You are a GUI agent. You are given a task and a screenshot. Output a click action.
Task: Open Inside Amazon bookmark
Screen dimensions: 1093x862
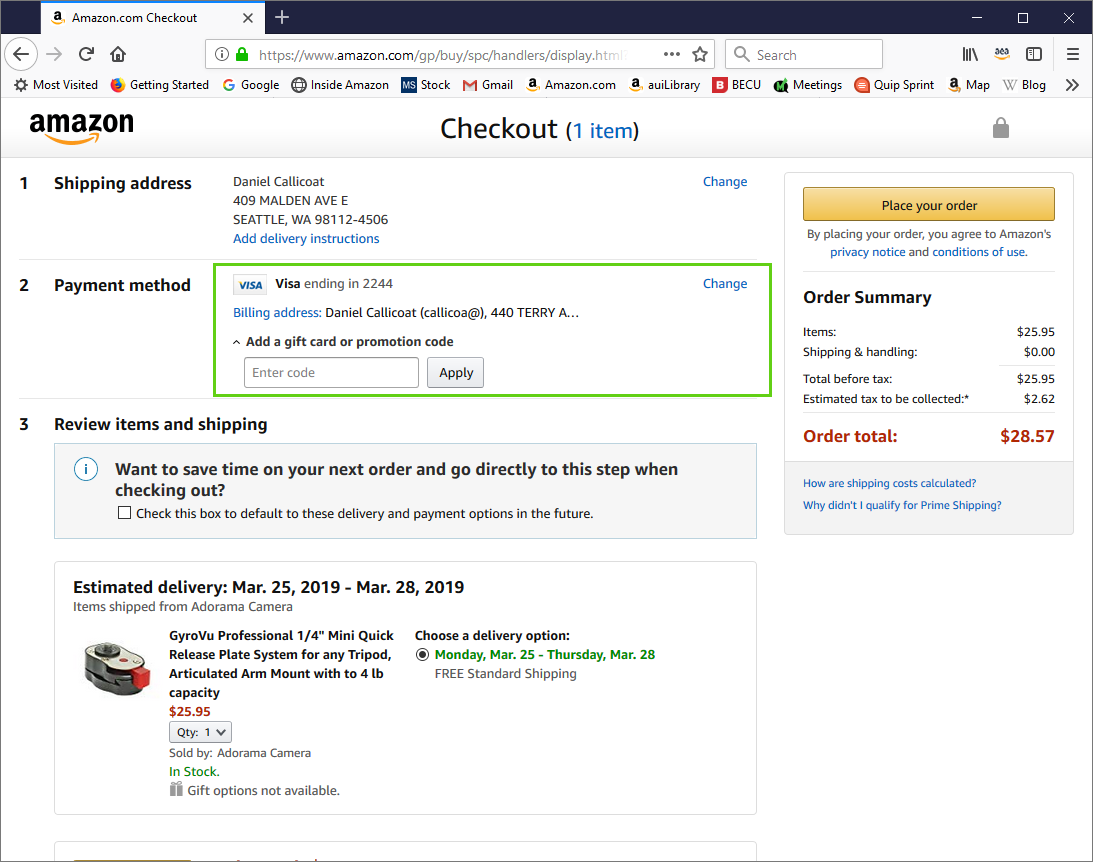[x=340, y=85]
